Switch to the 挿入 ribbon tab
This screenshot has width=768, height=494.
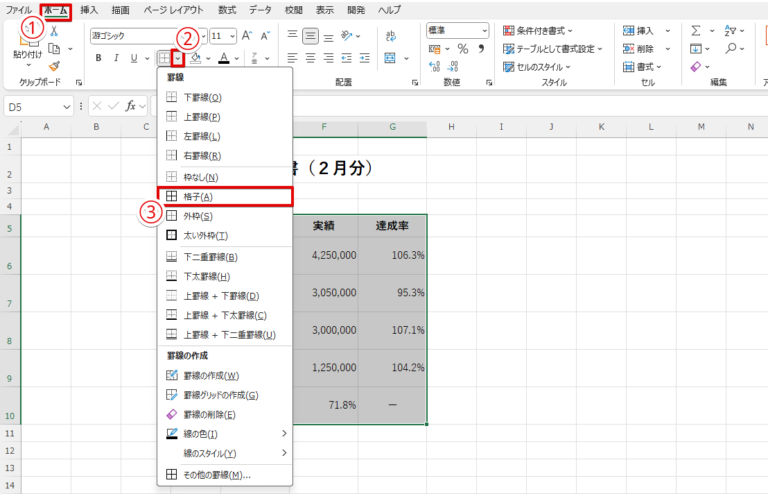tap(89, 9)
